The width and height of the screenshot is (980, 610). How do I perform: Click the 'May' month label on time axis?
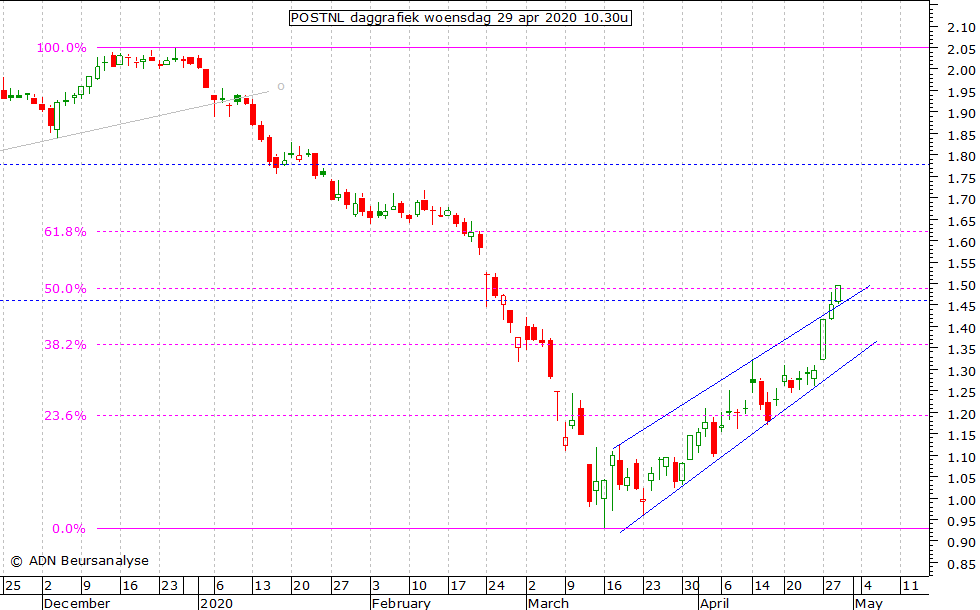[x=869, y=603]
